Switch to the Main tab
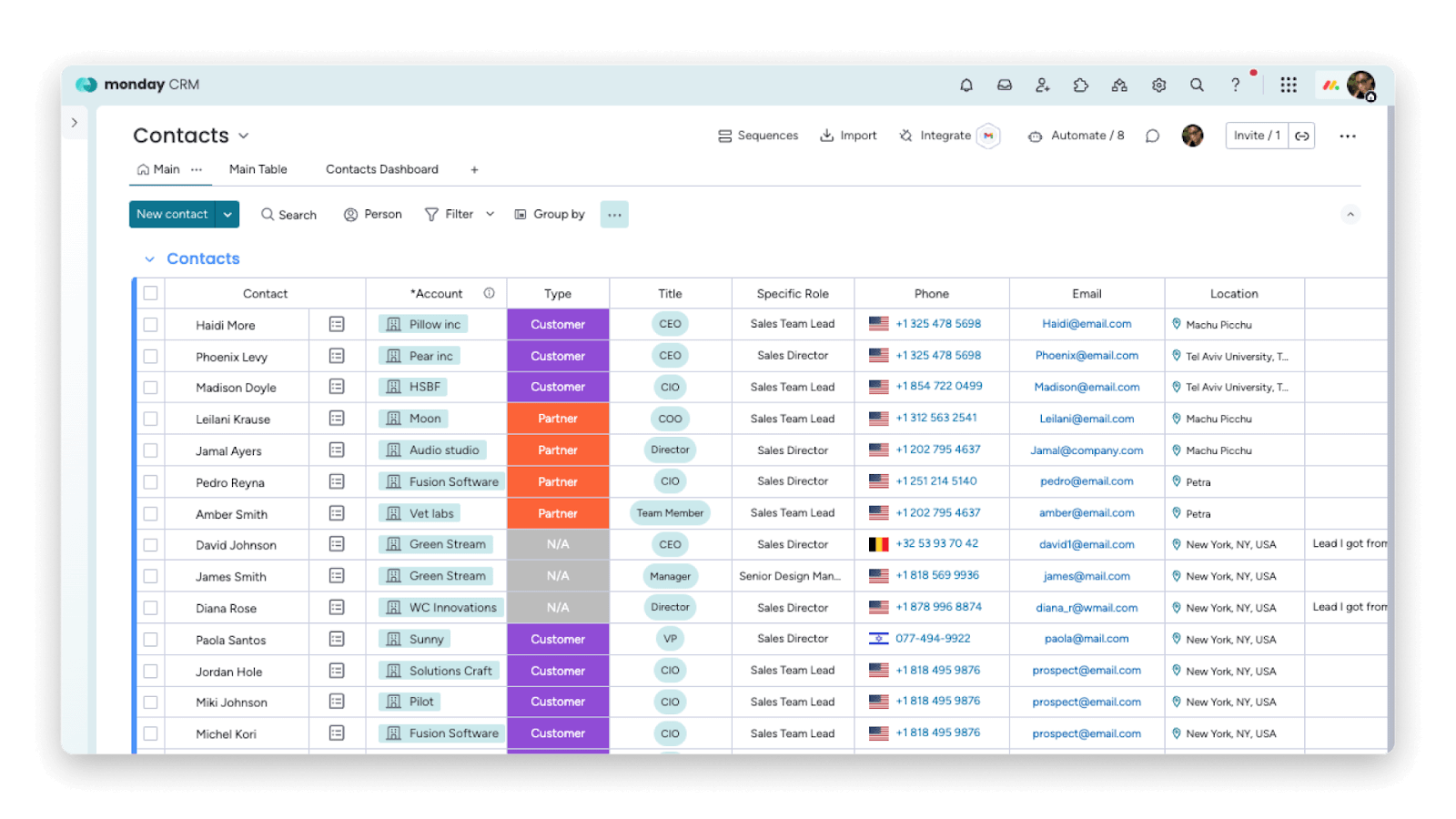The image size is (1456, 819). tap(158, 169)
